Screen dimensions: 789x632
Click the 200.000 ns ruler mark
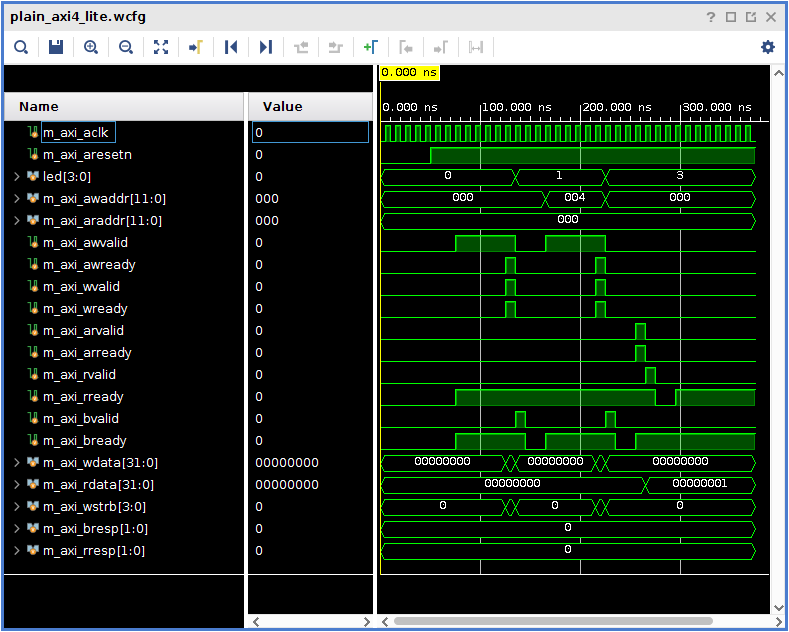(x=617, y=107)
